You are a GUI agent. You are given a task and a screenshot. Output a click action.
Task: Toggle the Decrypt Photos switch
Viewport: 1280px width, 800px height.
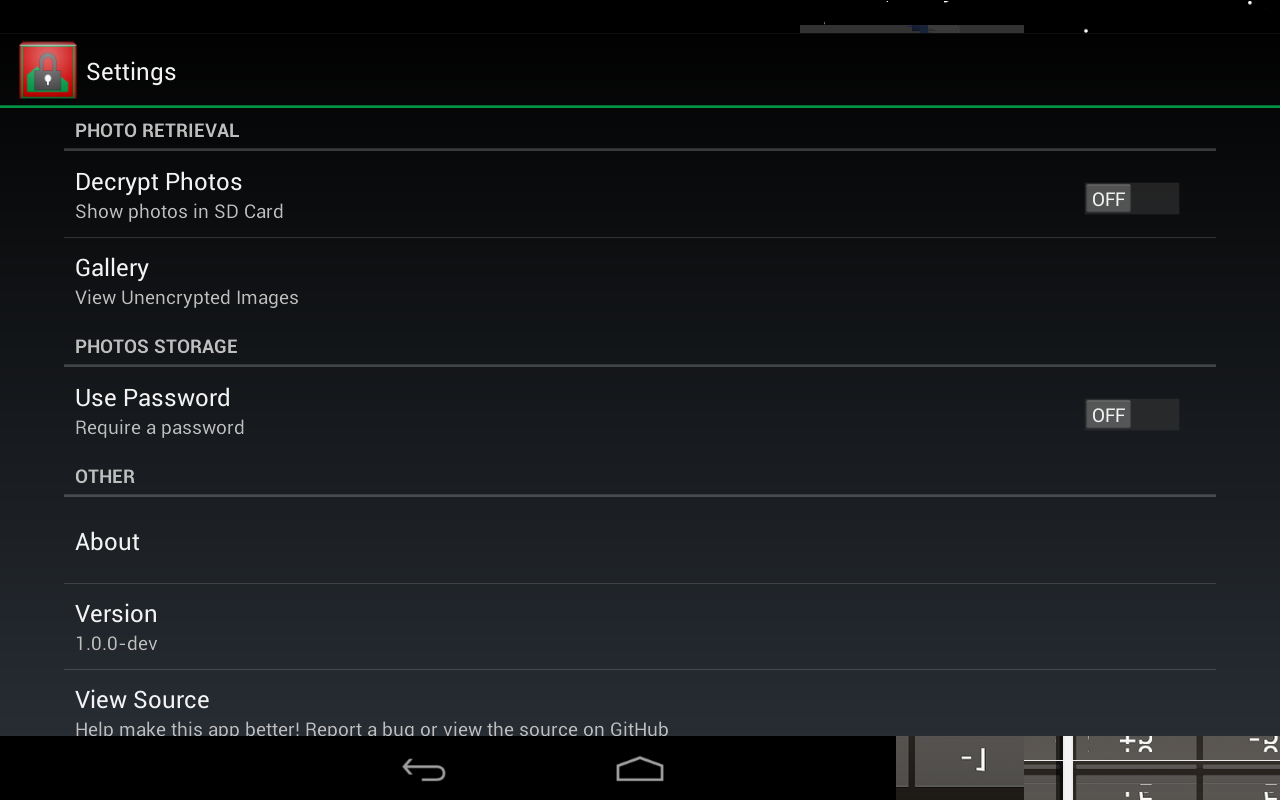point(1132,199)
